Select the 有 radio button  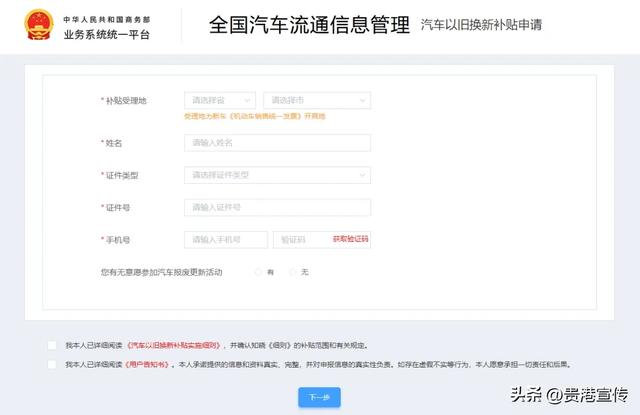tap(258, 272)
